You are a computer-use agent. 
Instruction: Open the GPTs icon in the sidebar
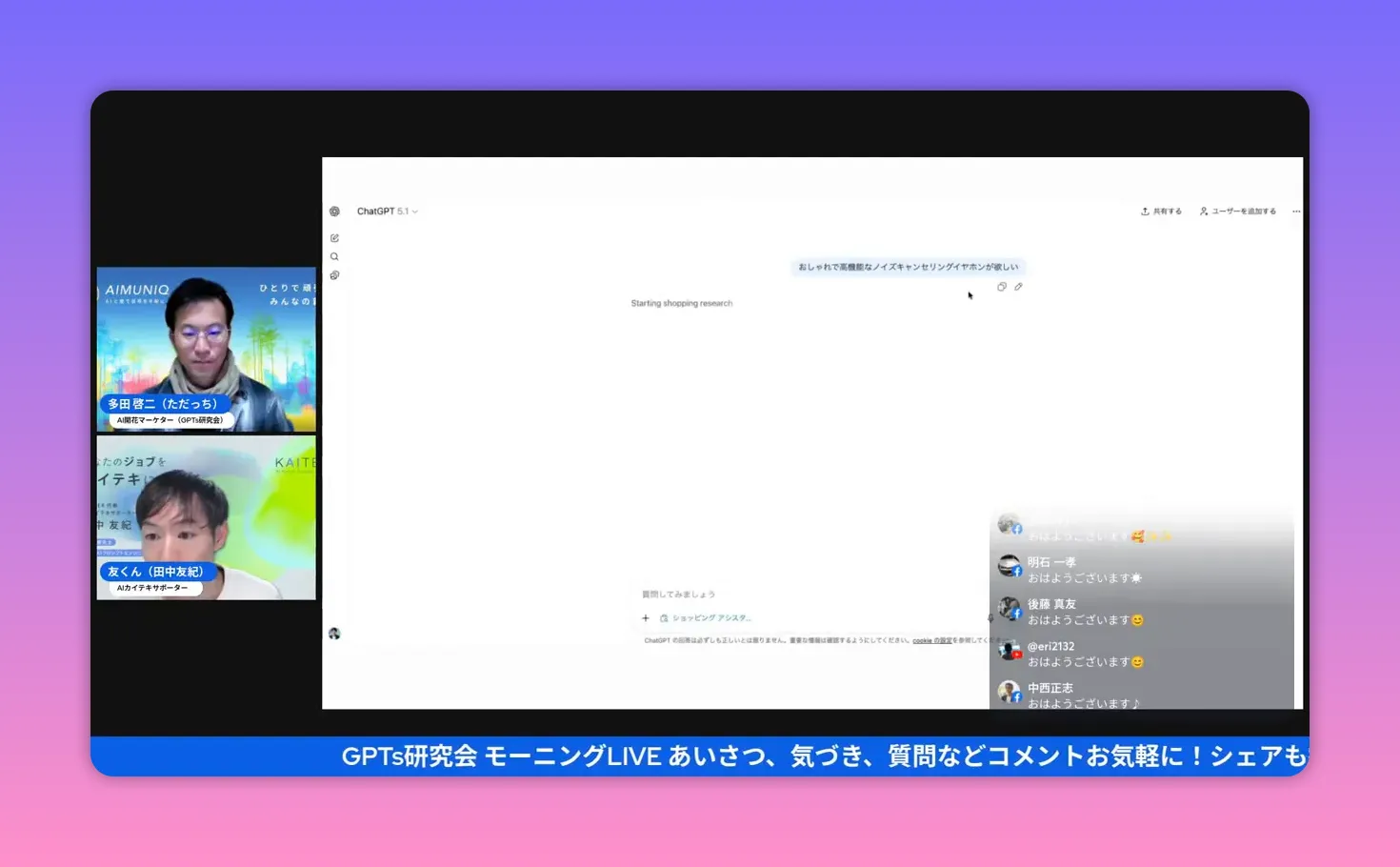(334, 275)
